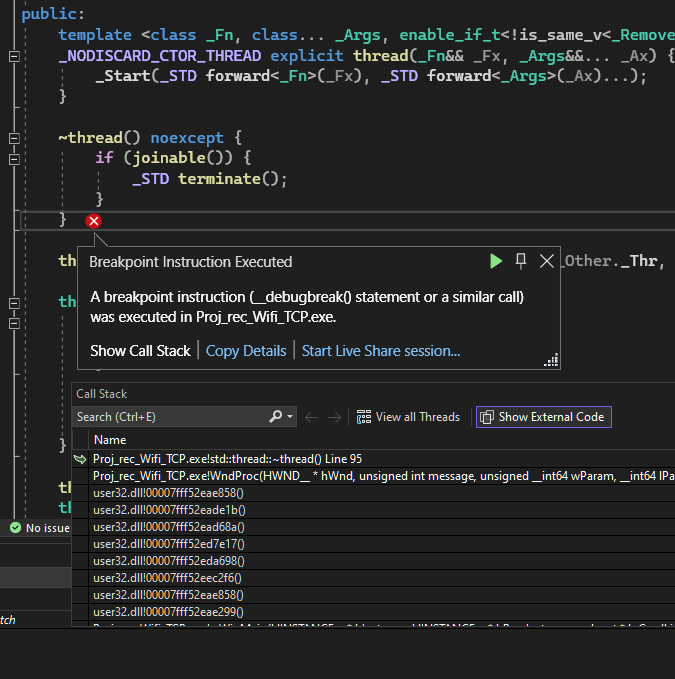Select frame user32.dll!00007fff52eae299()
The image size is (675, 679).
click(373, 612)
